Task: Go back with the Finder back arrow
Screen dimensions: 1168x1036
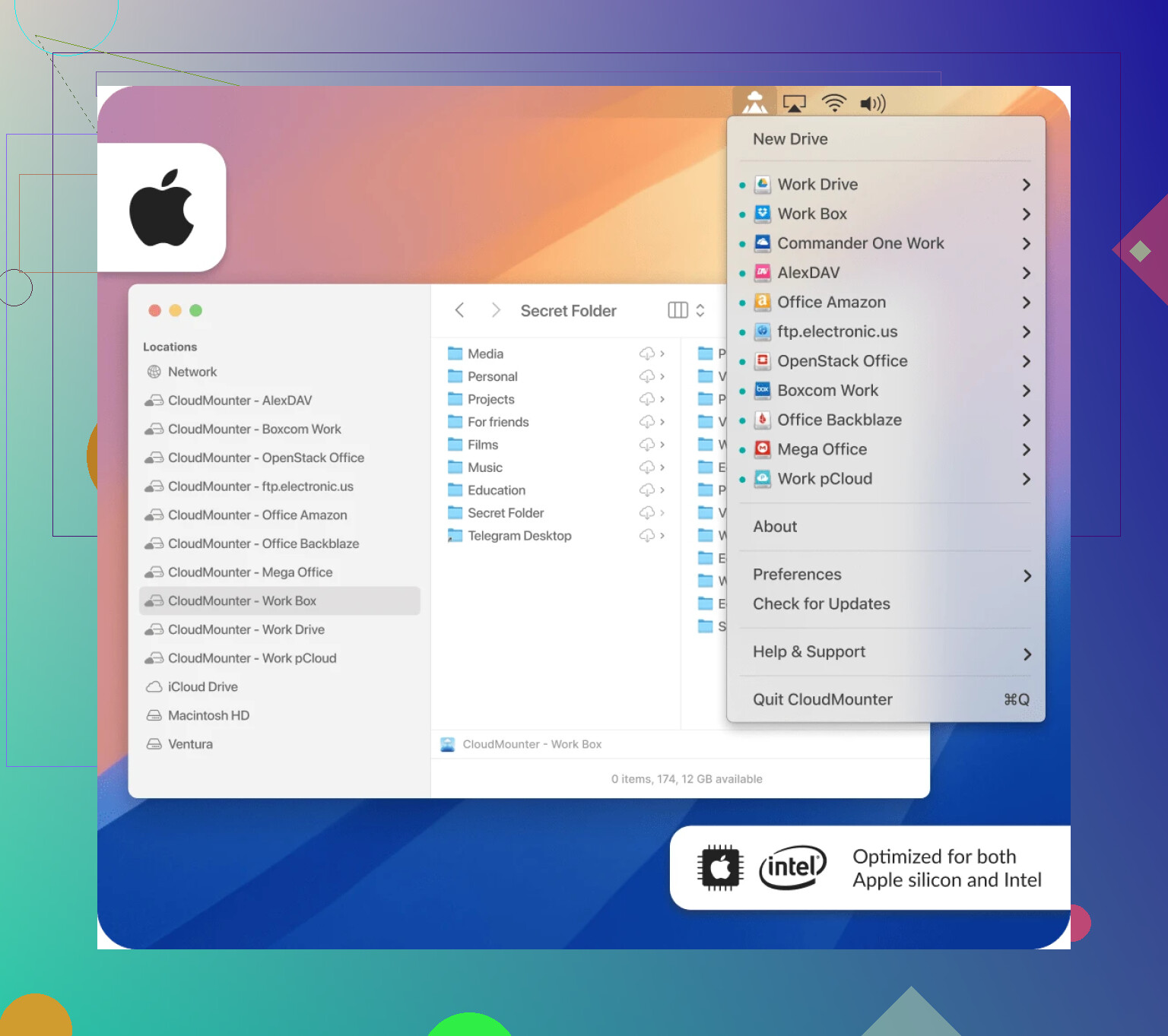Action: point(459,310)
